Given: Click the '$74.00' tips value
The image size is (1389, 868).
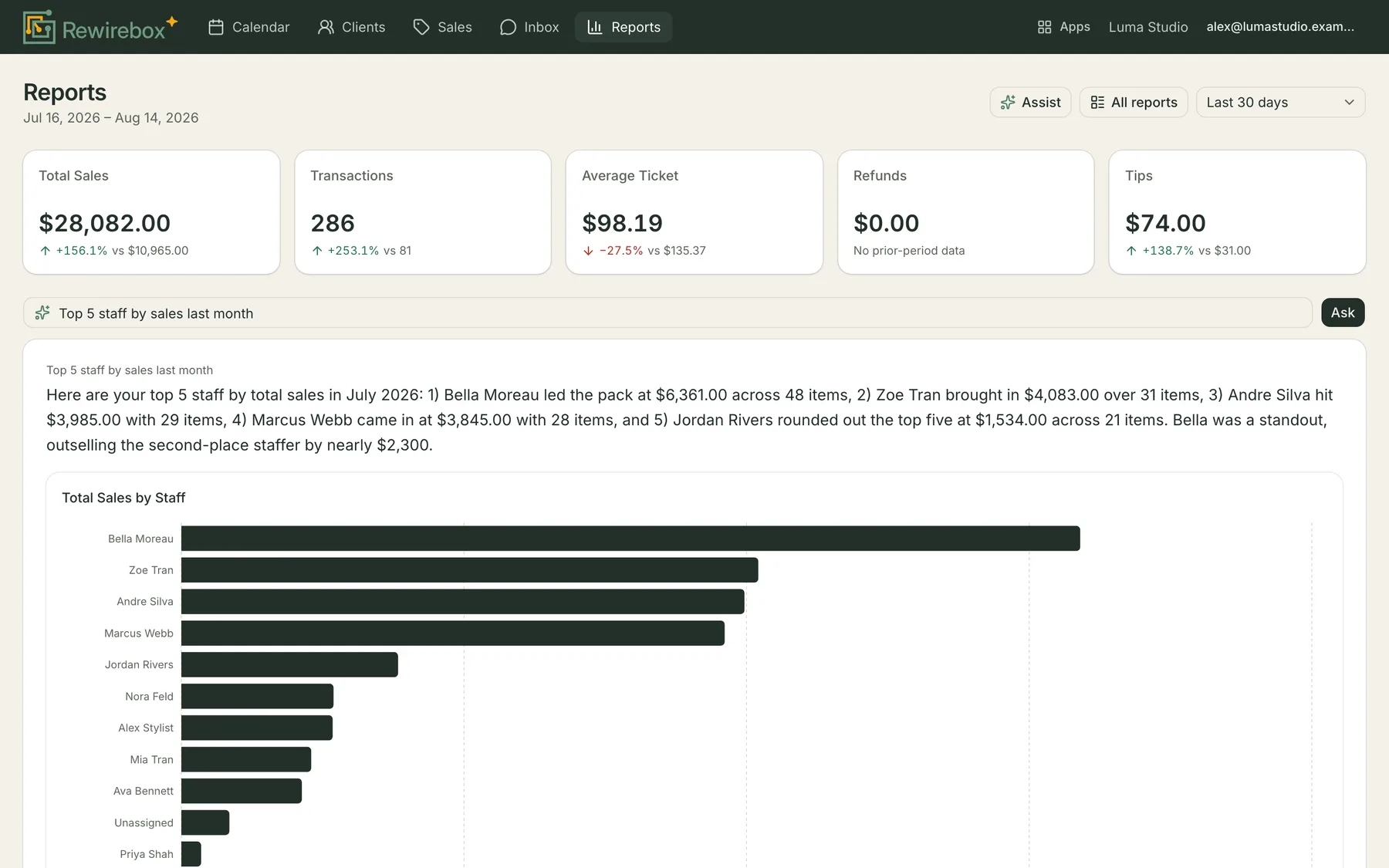Looking at the screenshot, I should click(1165, 223).
